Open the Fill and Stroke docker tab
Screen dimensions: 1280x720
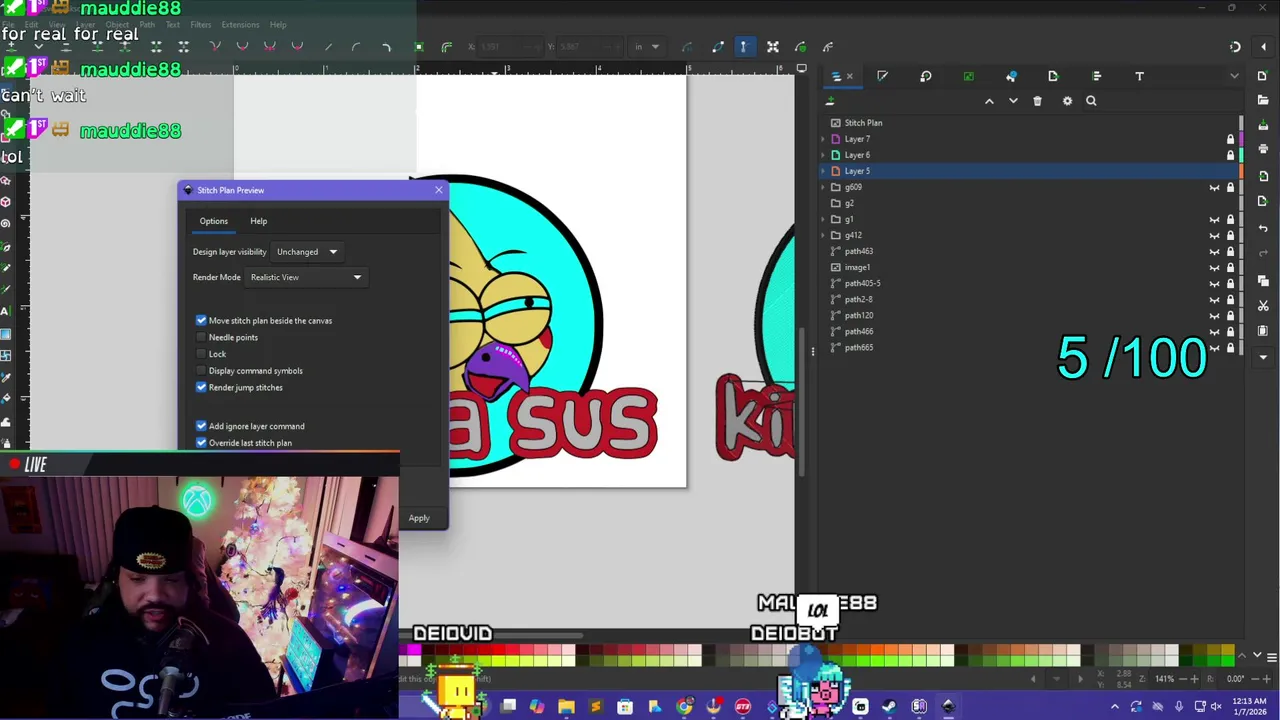pyautogui.click(x=882, y=76)
